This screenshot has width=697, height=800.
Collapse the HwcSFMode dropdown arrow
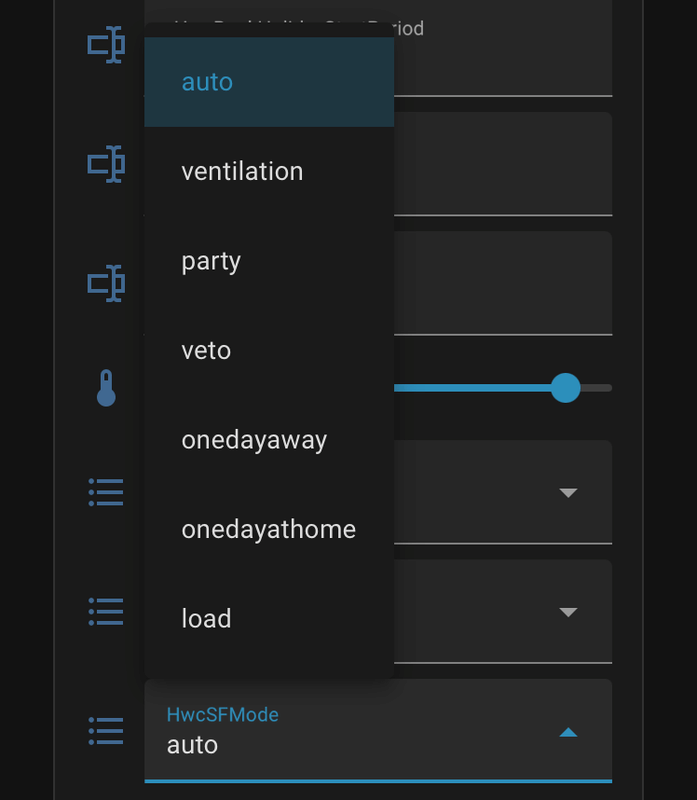pyautogui.click(x=568, y=732)
